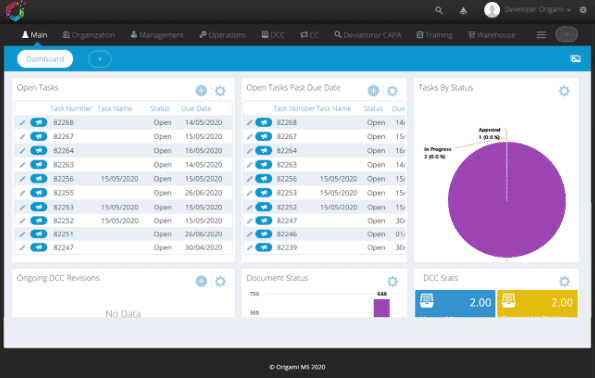Edit task 82268 in Open Tasks

22,123
